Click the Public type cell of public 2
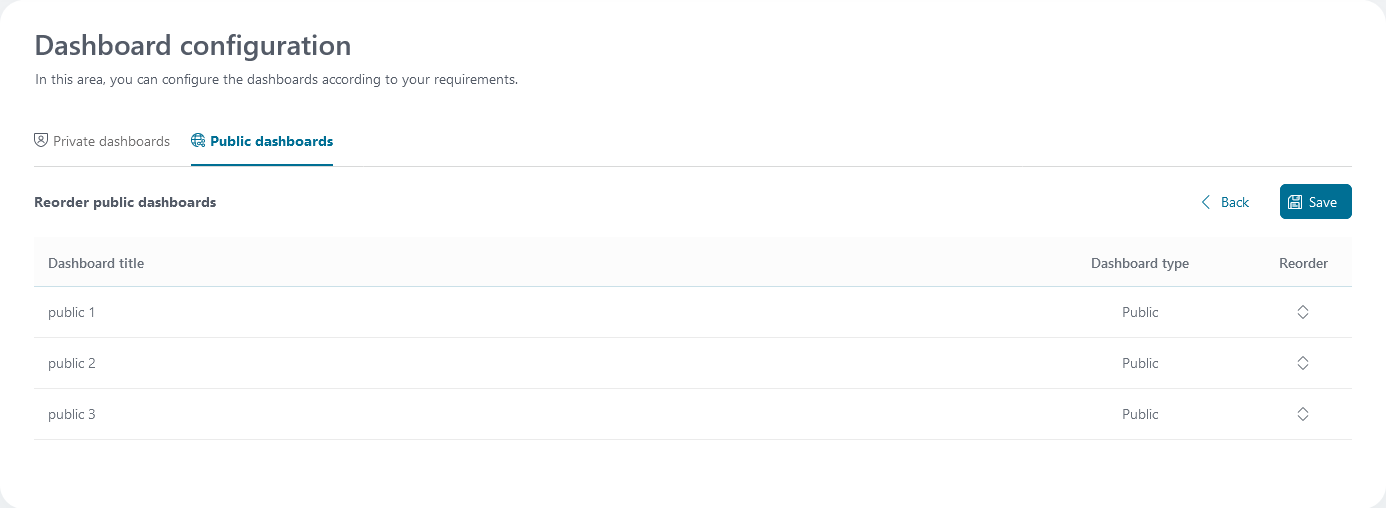Image resolution: width=1386 pixels, height=508 pixels. coord(1140,363)
